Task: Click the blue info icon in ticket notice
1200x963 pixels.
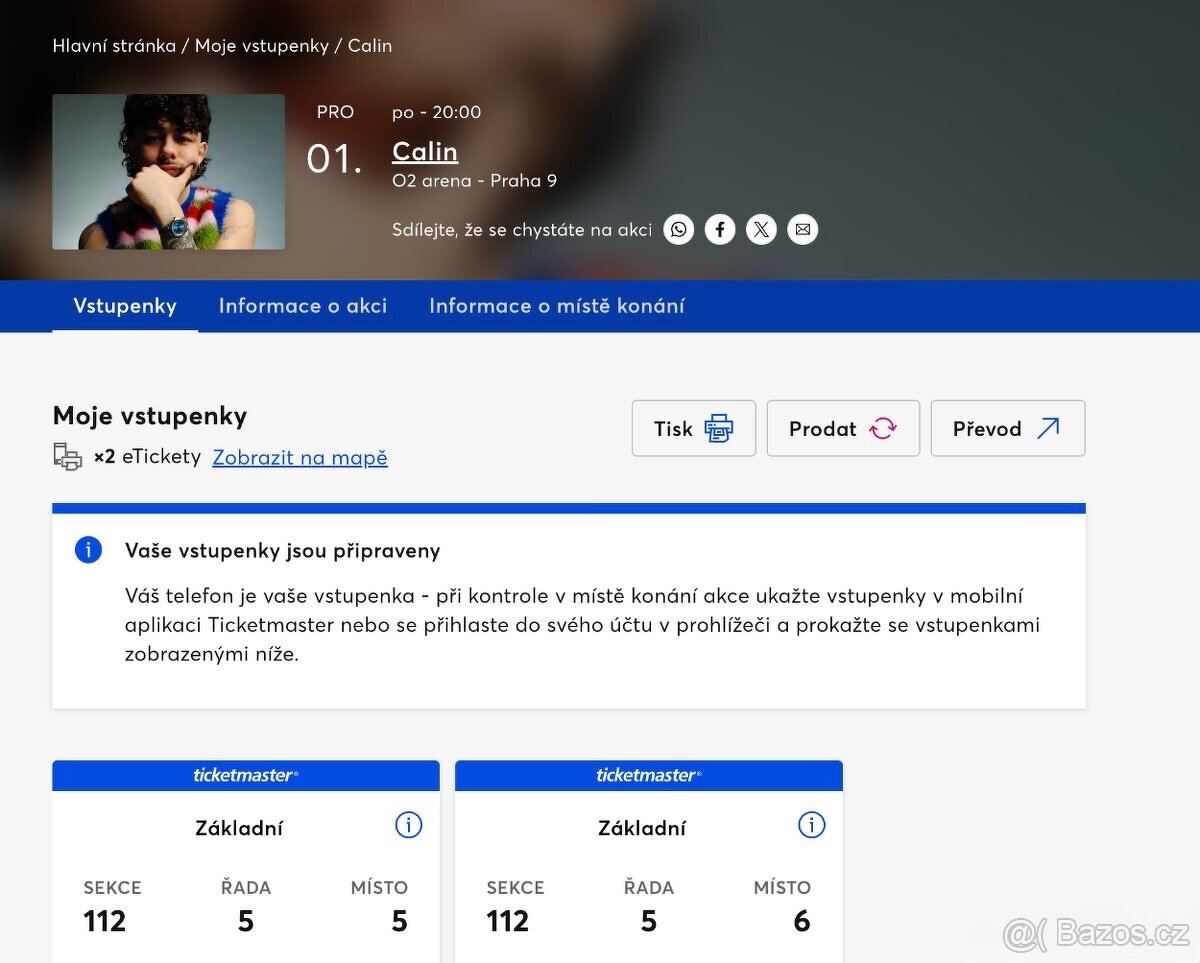Action: point(88,549)
